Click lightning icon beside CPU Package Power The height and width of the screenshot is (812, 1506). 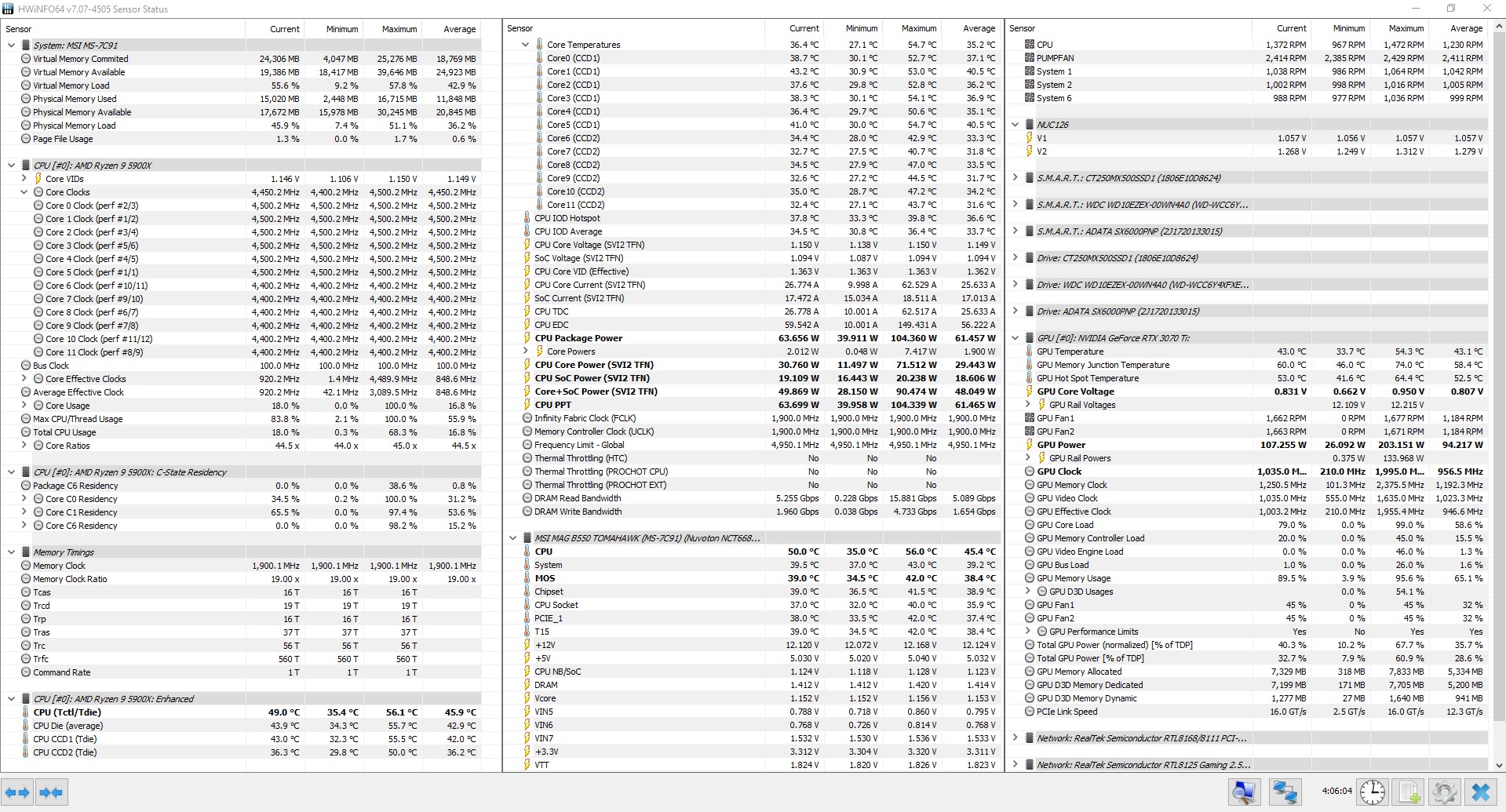pos(527,338)
